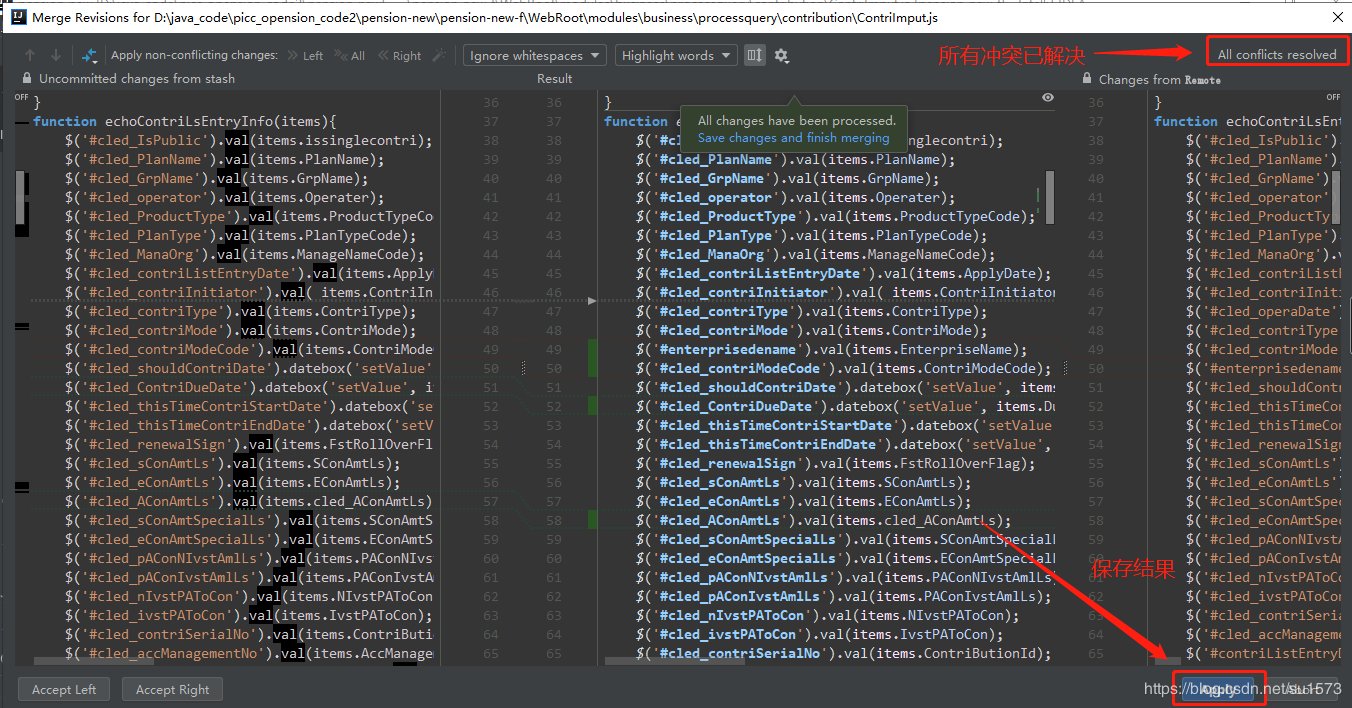Open the diff settings gear

point(782,56)
